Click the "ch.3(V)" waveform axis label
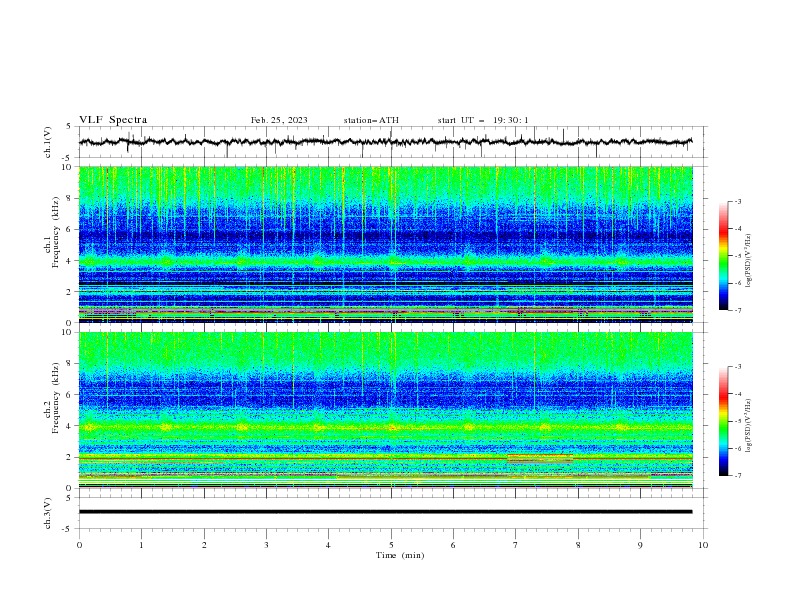 48,513
